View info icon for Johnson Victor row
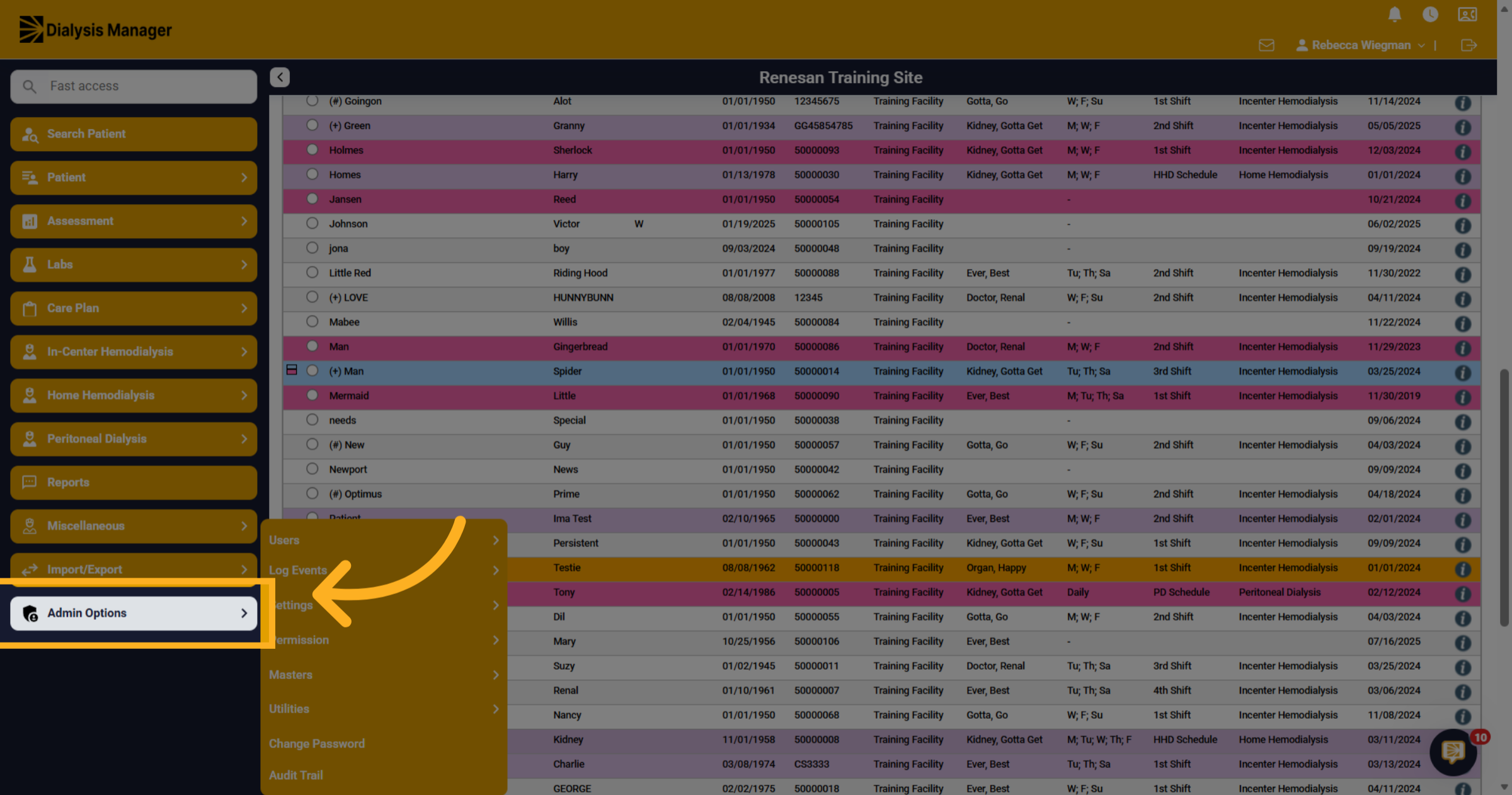 [x=1463, y=225]
